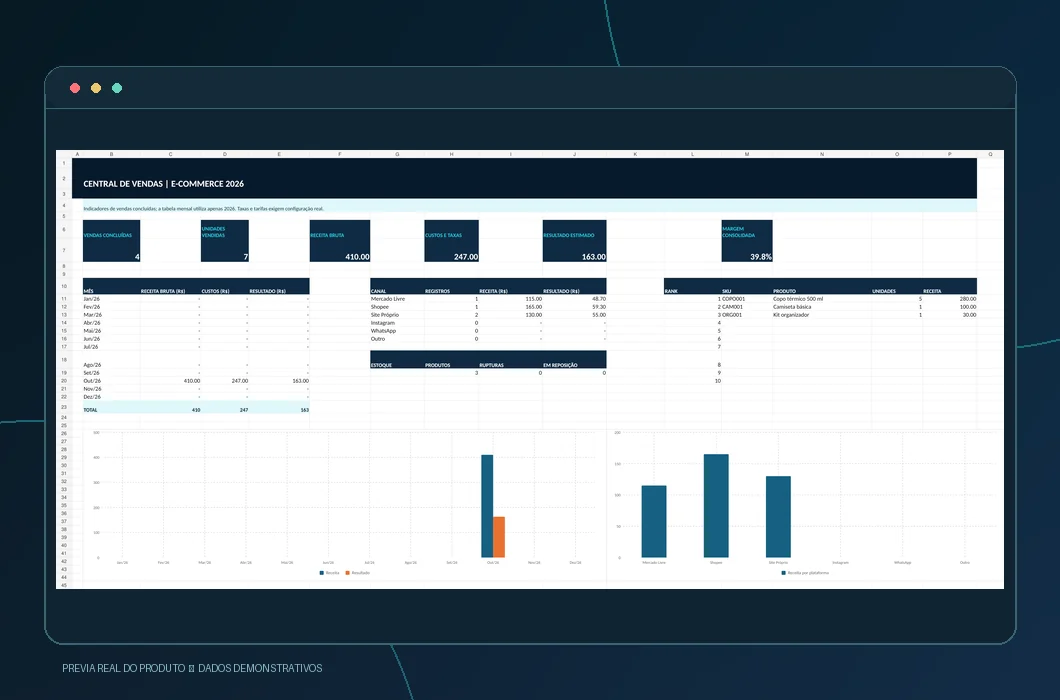Click the REGISTROS column heading
This screenshot has width=1060, height=700.
point(437,291)
